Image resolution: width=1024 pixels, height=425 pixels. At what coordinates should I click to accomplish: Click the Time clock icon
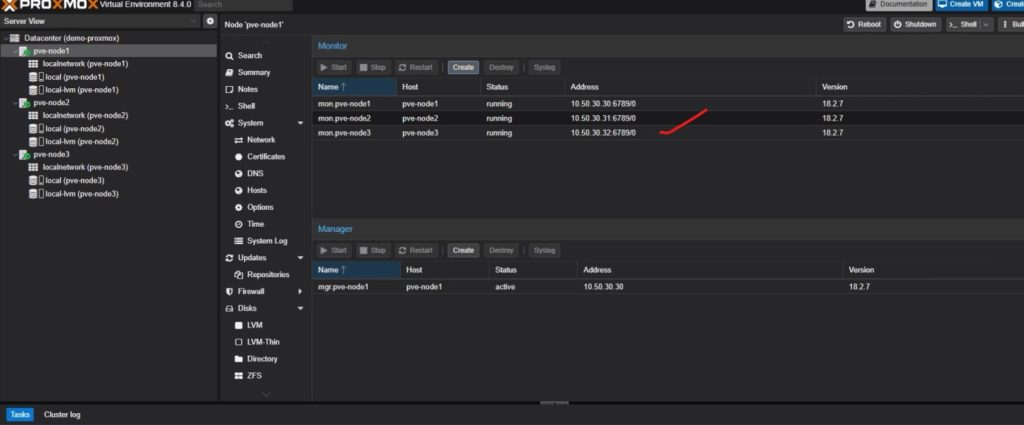pos(239,224)
